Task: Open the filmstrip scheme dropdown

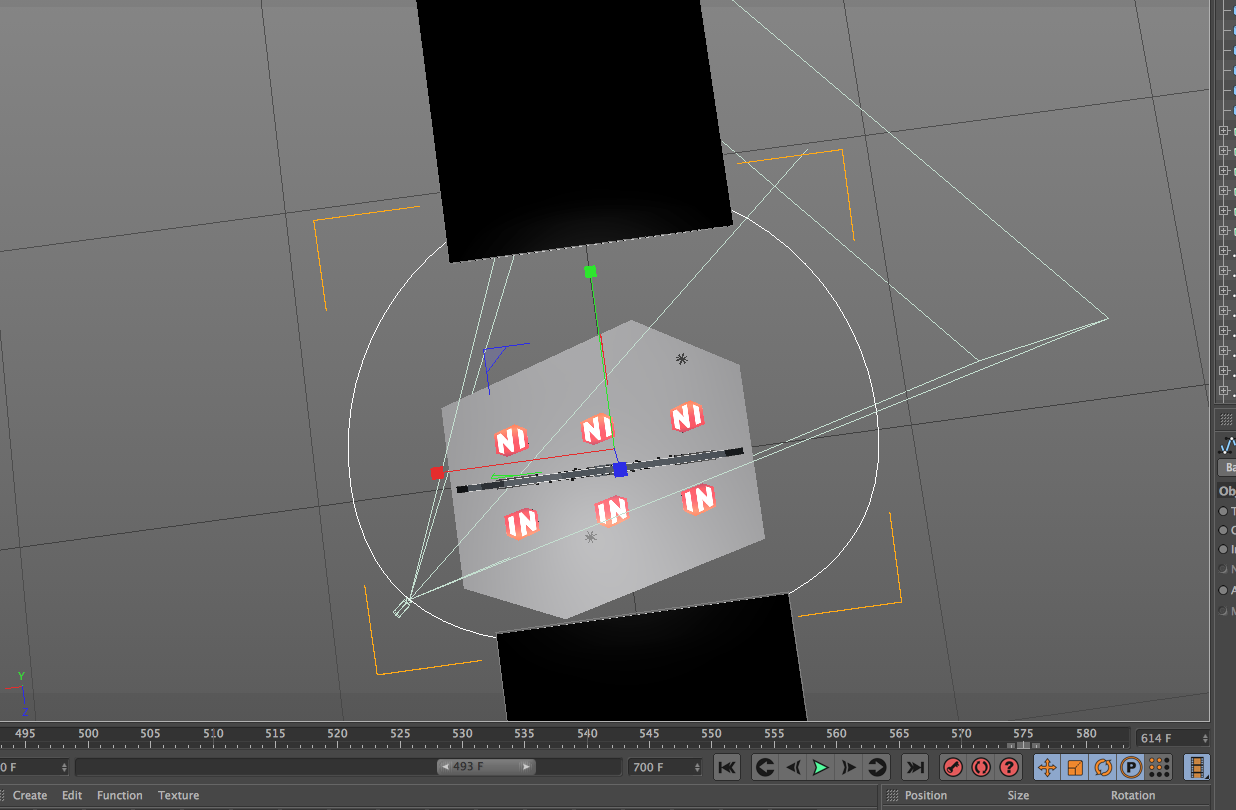Action: point(1196,767)
